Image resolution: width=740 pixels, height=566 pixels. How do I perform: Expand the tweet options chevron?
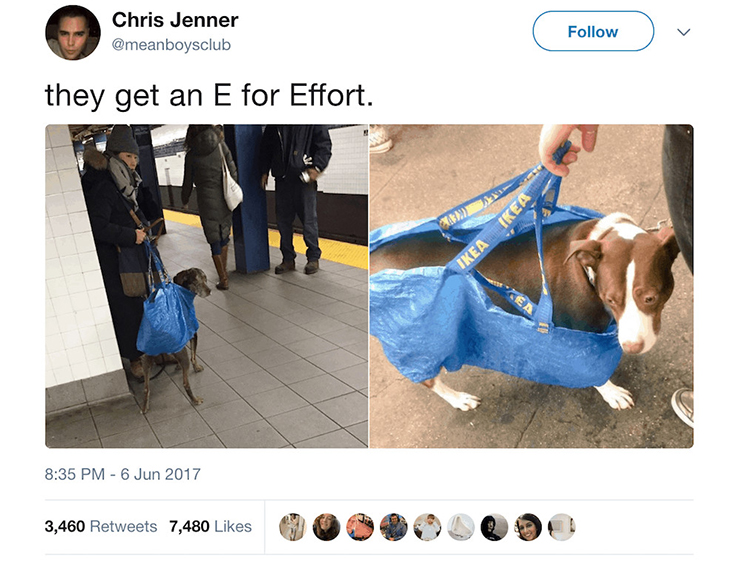click(683, 32)
